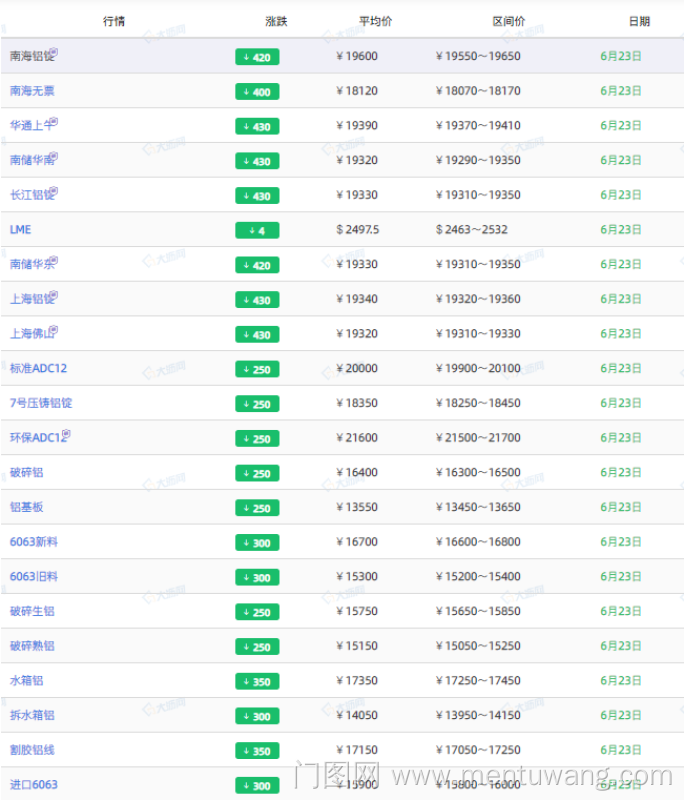Screen dimensions: 684x800
Task: Click the badge icon beside 南海铝锭
Action: [x=54, y=52]
